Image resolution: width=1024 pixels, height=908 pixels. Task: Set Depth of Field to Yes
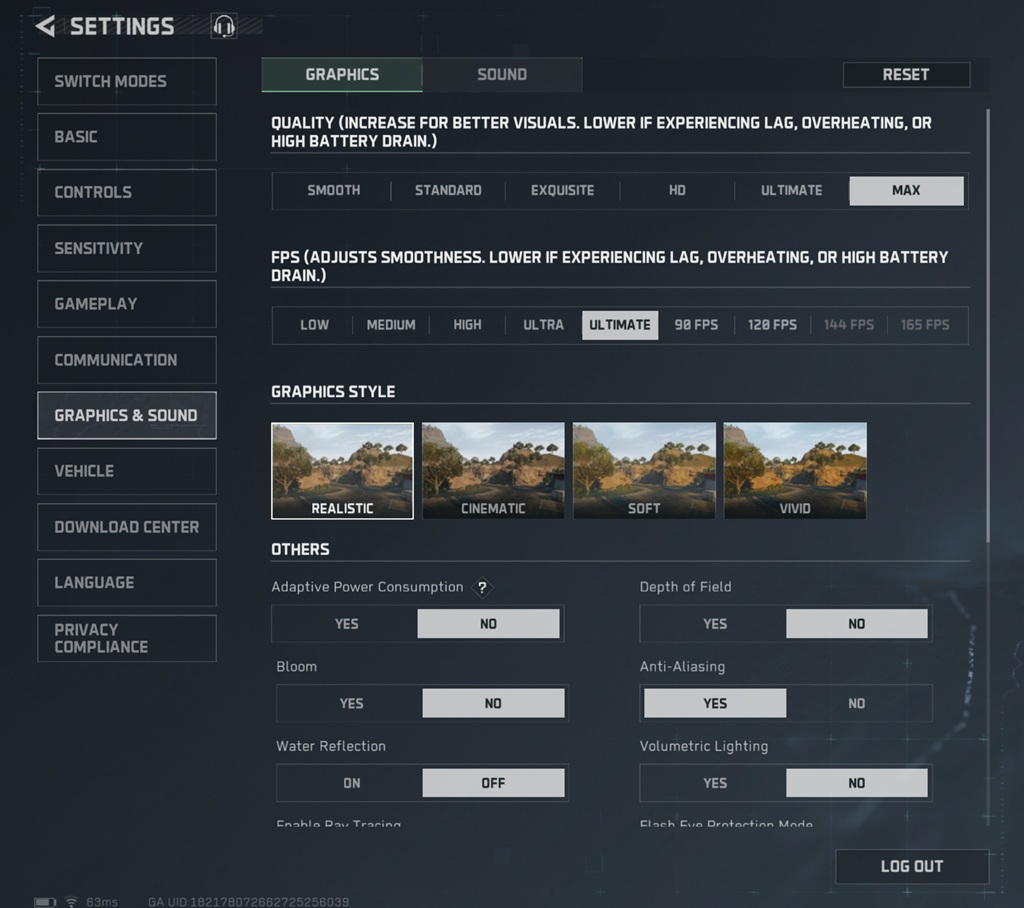[x=714, y=624]
